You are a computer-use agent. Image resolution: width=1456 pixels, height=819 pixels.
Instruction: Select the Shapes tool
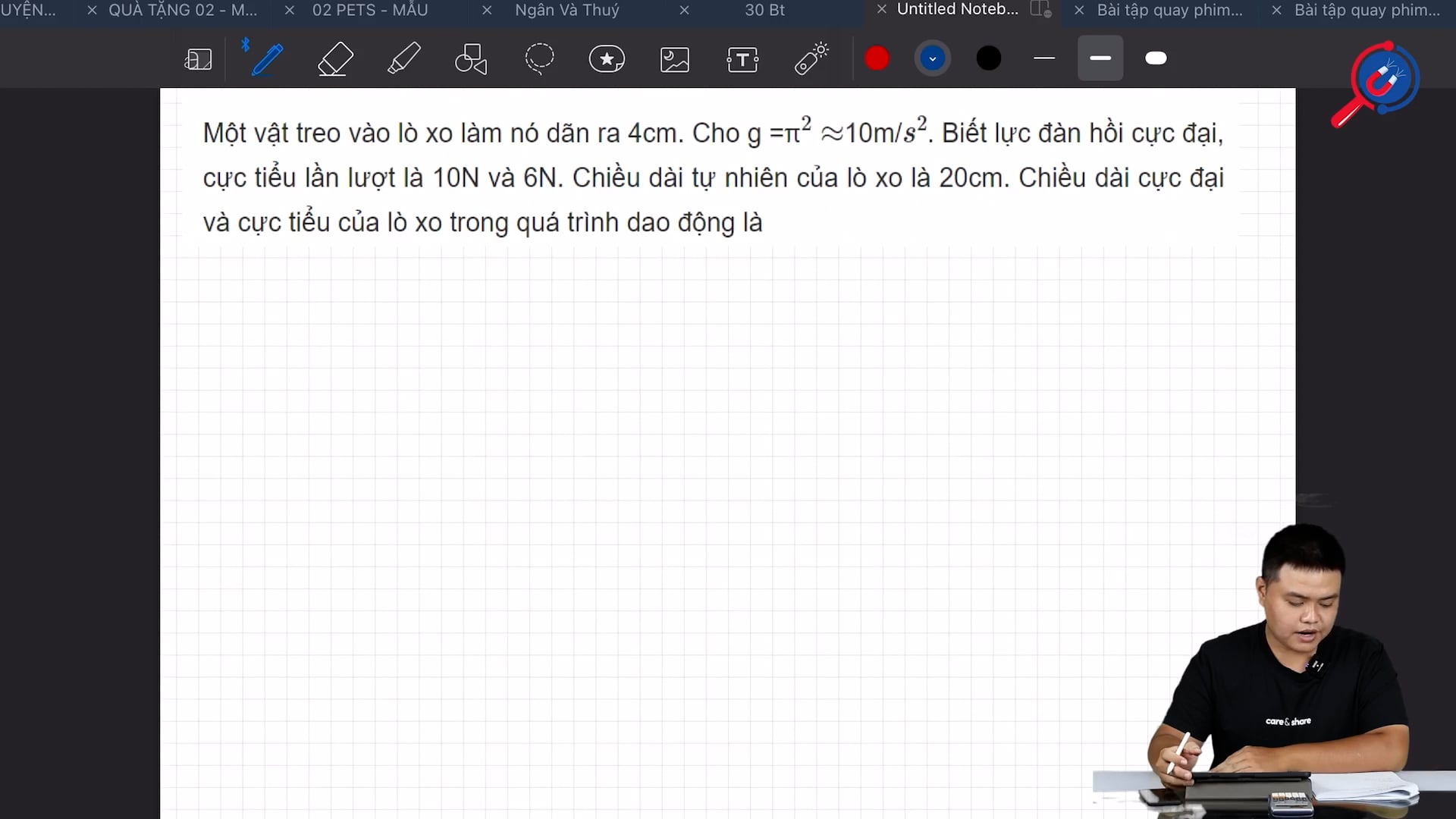click(471, 59)
